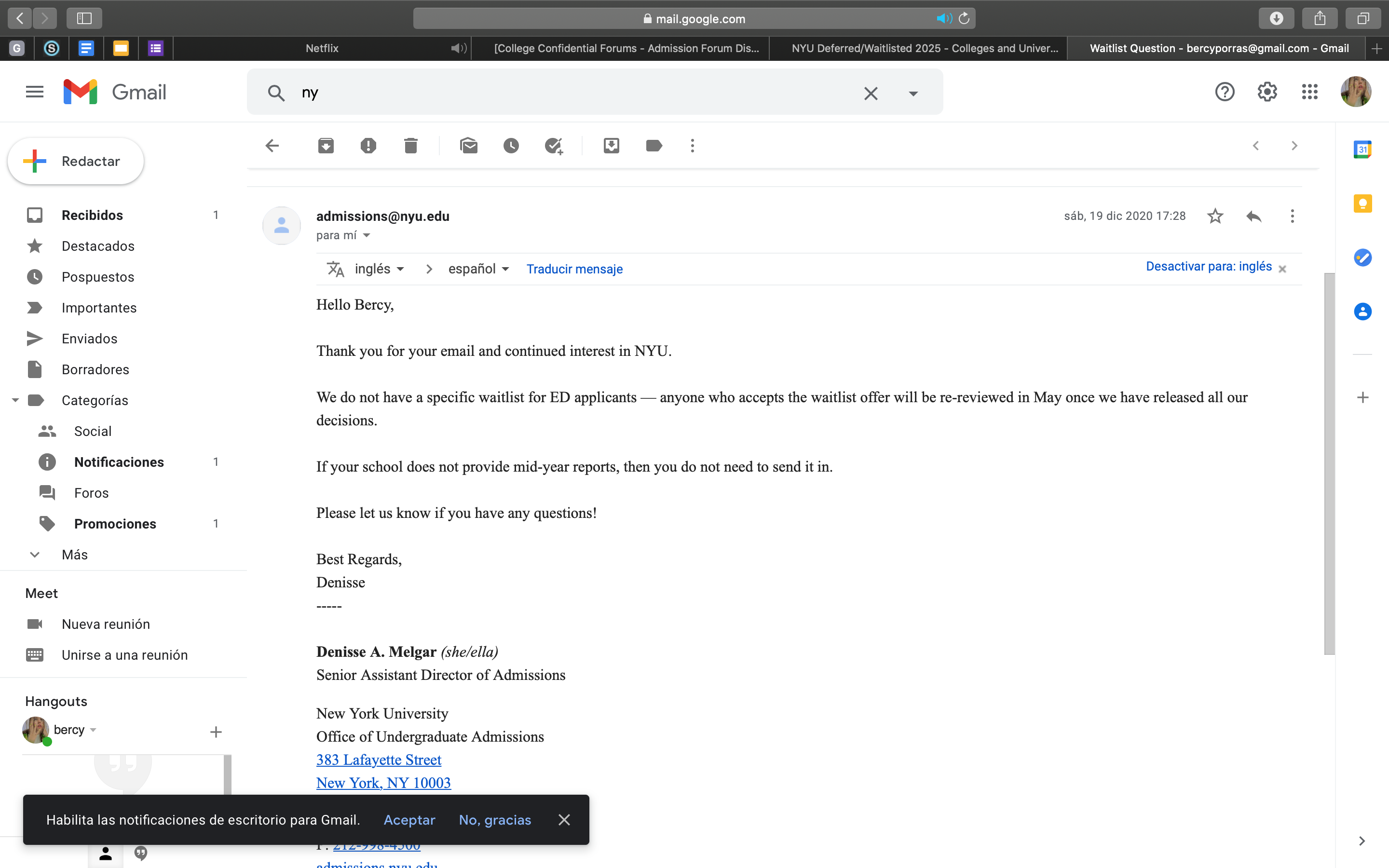This screenshot has height=868, width=1389.
Task: Toggle the main menu hamburger icon
Action: 34,92
